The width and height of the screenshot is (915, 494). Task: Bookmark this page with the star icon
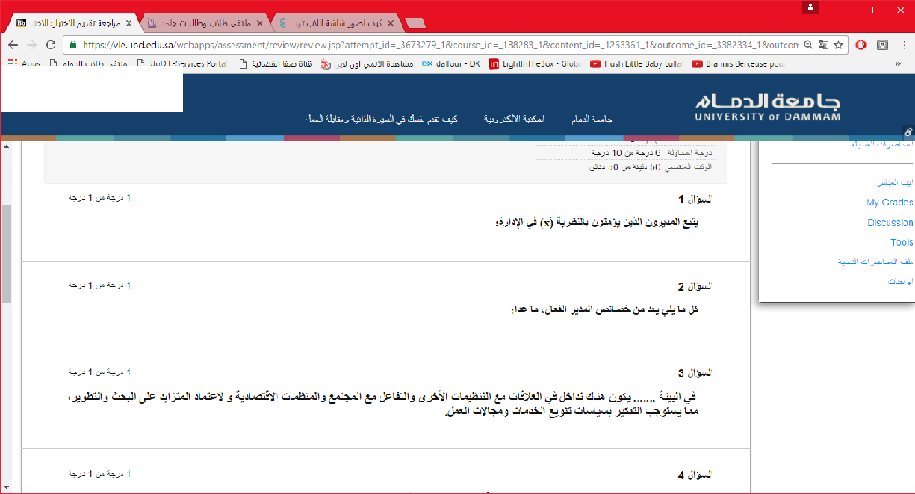(x=839, y=45)
